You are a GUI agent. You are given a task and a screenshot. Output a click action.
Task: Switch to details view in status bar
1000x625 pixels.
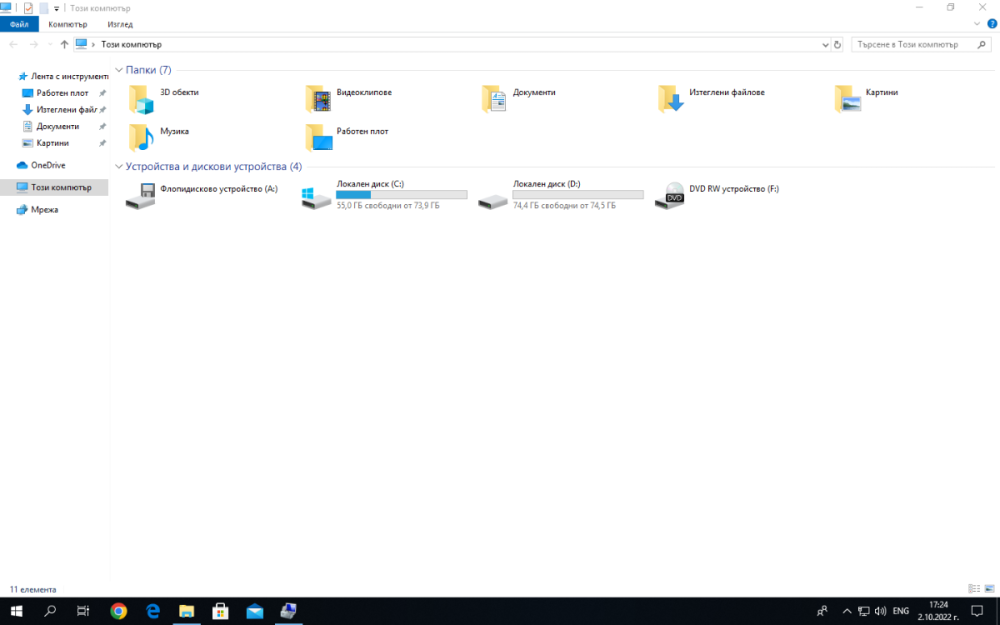tap(974, 589)
